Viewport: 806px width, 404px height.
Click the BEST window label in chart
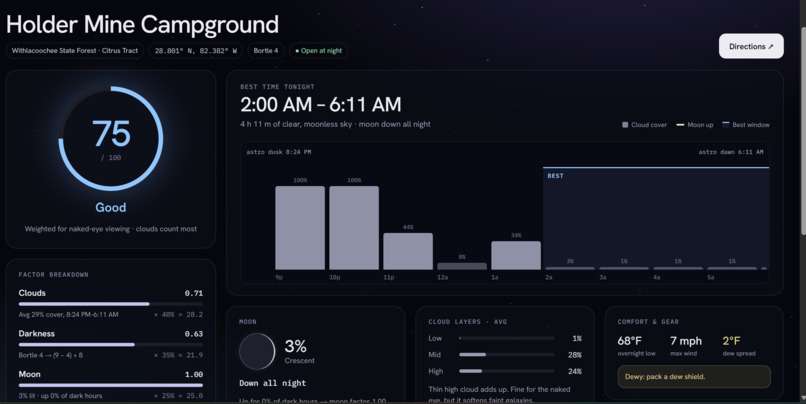point(555,176)
